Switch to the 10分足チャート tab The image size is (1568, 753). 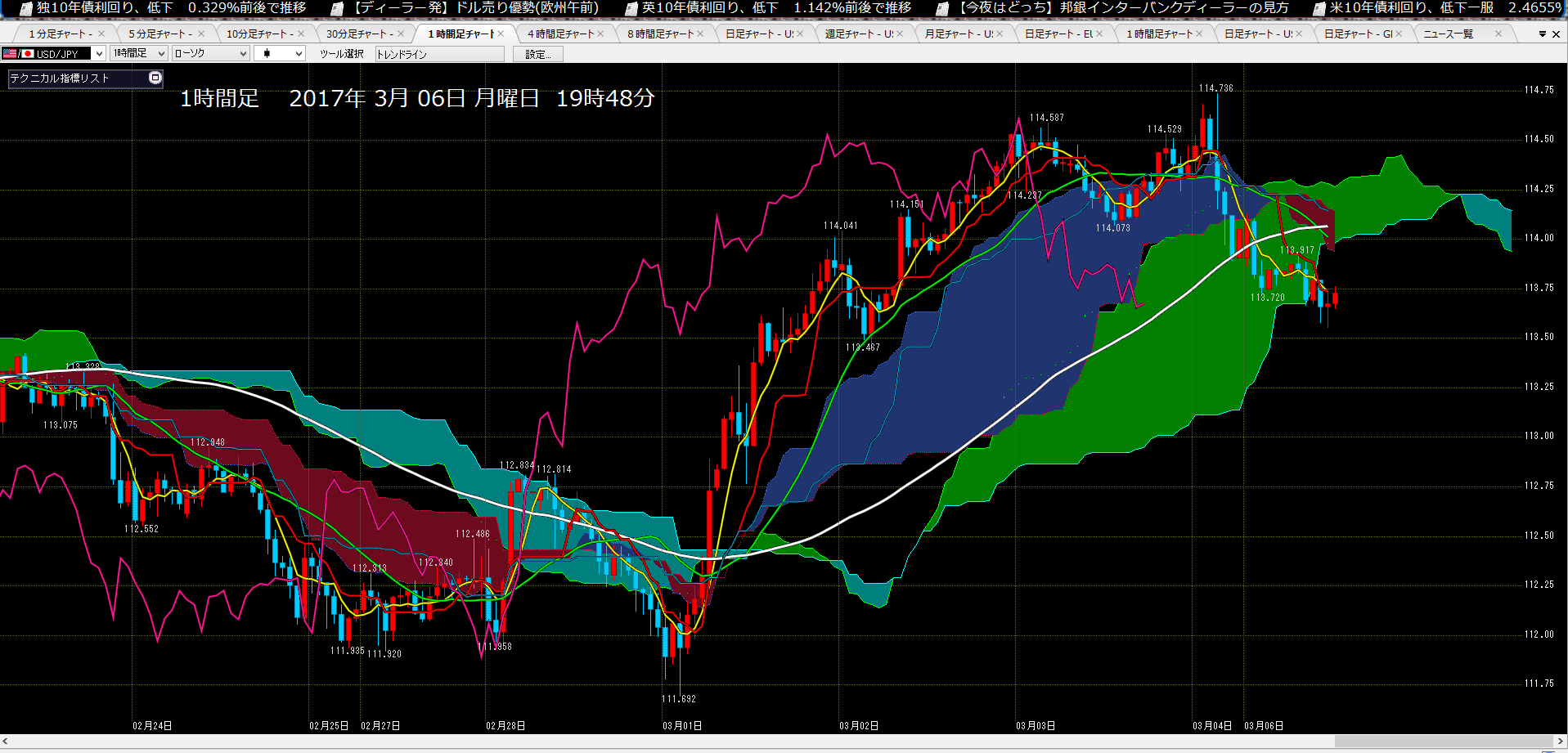(259, 34)
